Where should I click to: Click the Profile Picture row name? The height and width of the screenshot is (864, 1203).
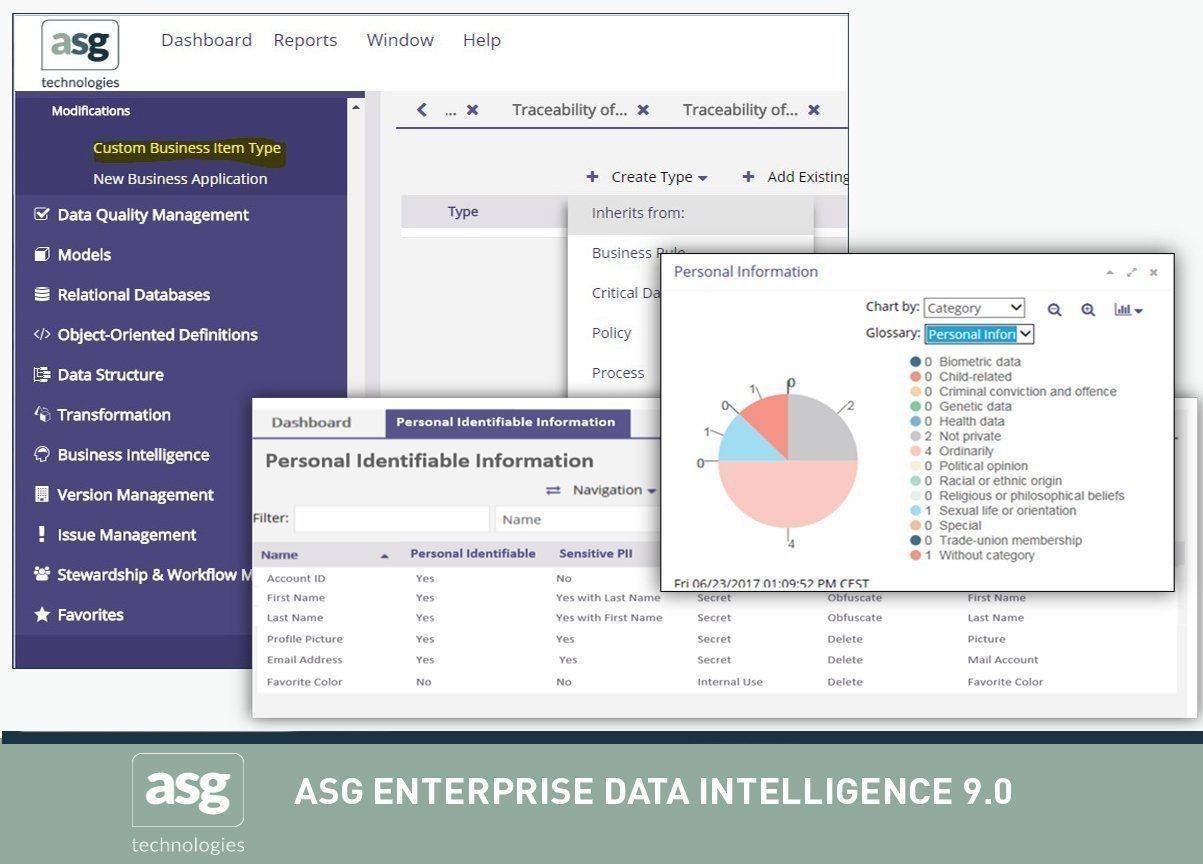click(305, 639)
